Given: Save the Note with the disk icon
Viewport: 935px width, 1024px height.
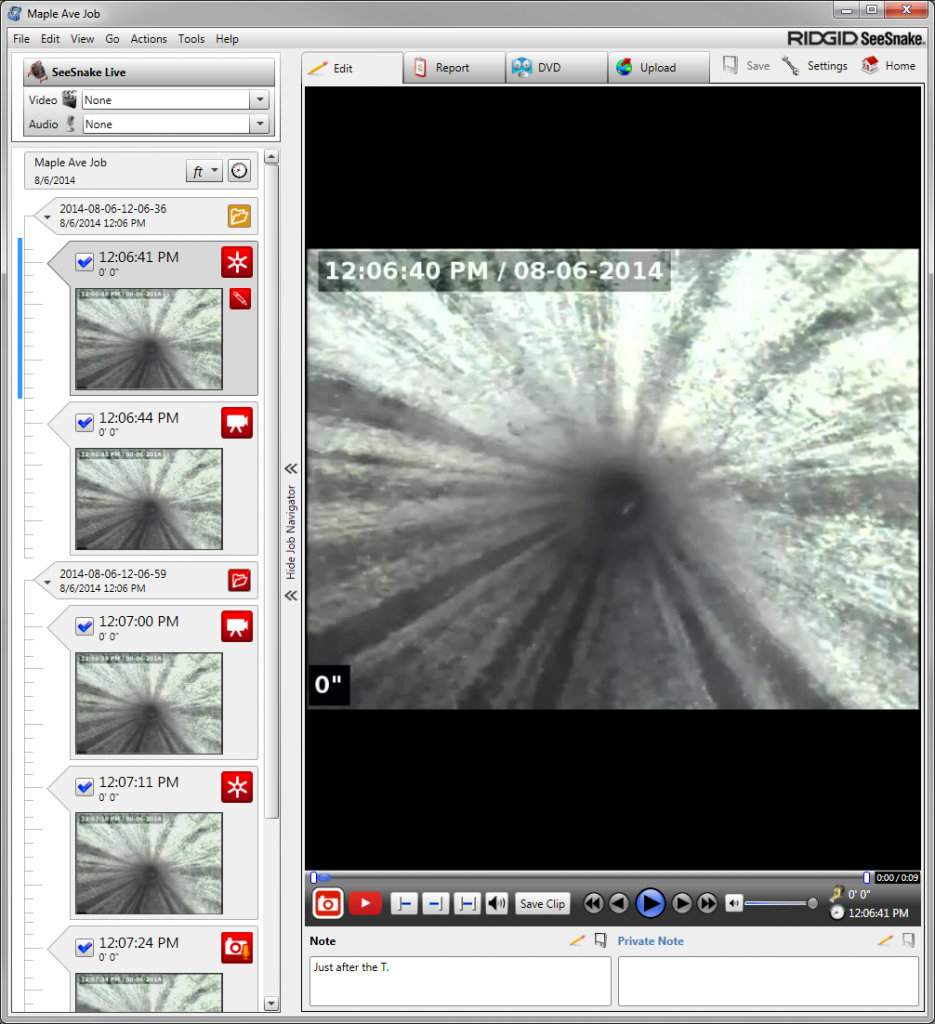Looking at the screenshot, I should click(601, 940).
